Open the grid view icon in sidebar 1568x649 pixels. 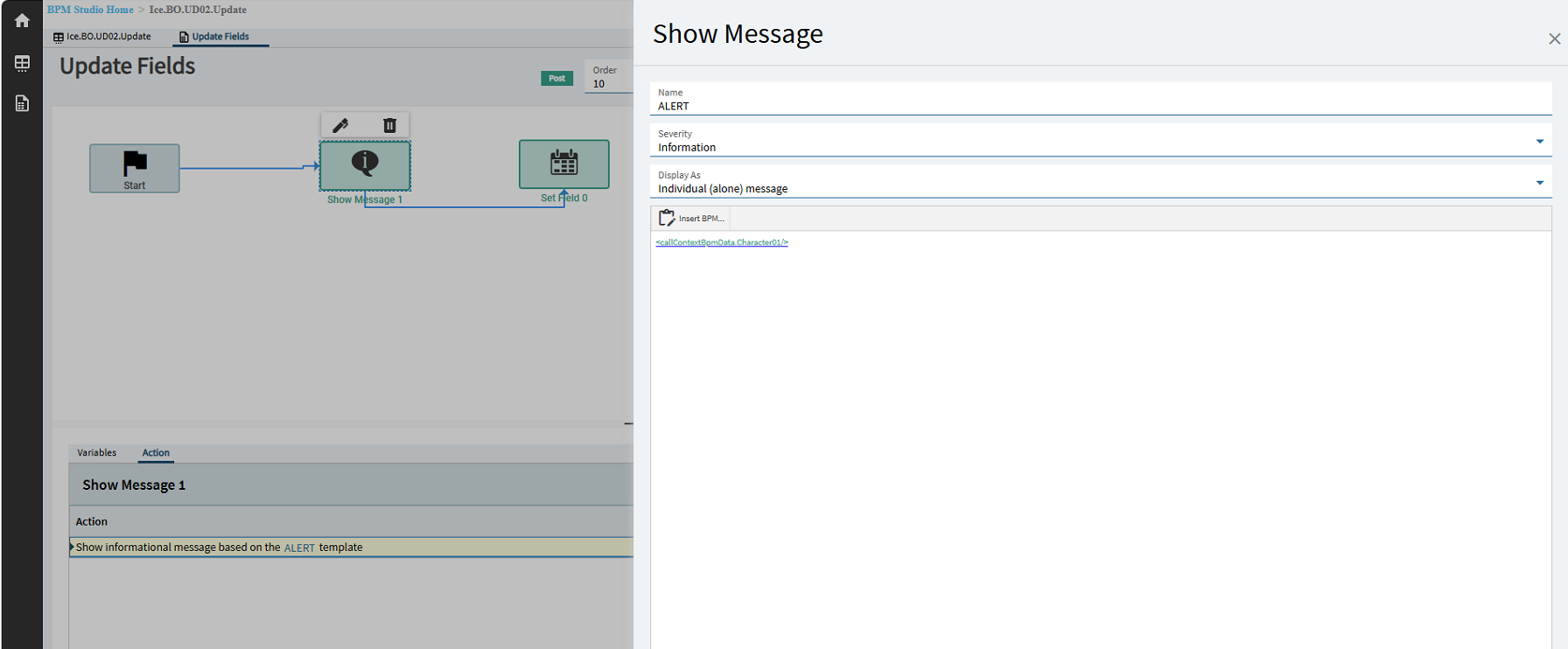click(x=22, y=63)
